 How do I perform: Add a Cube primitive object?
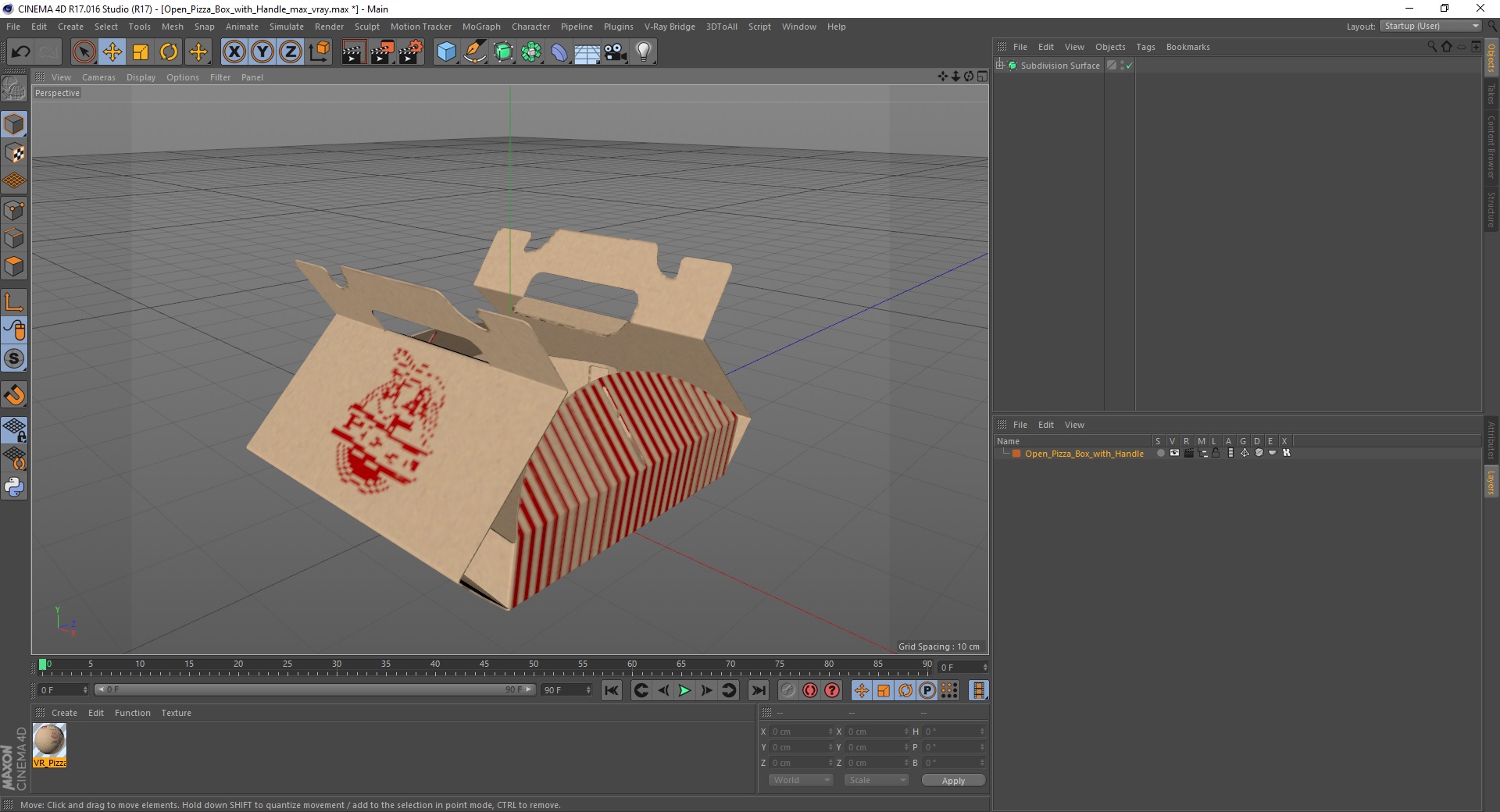pyautogui.click(x=446, y=52)
